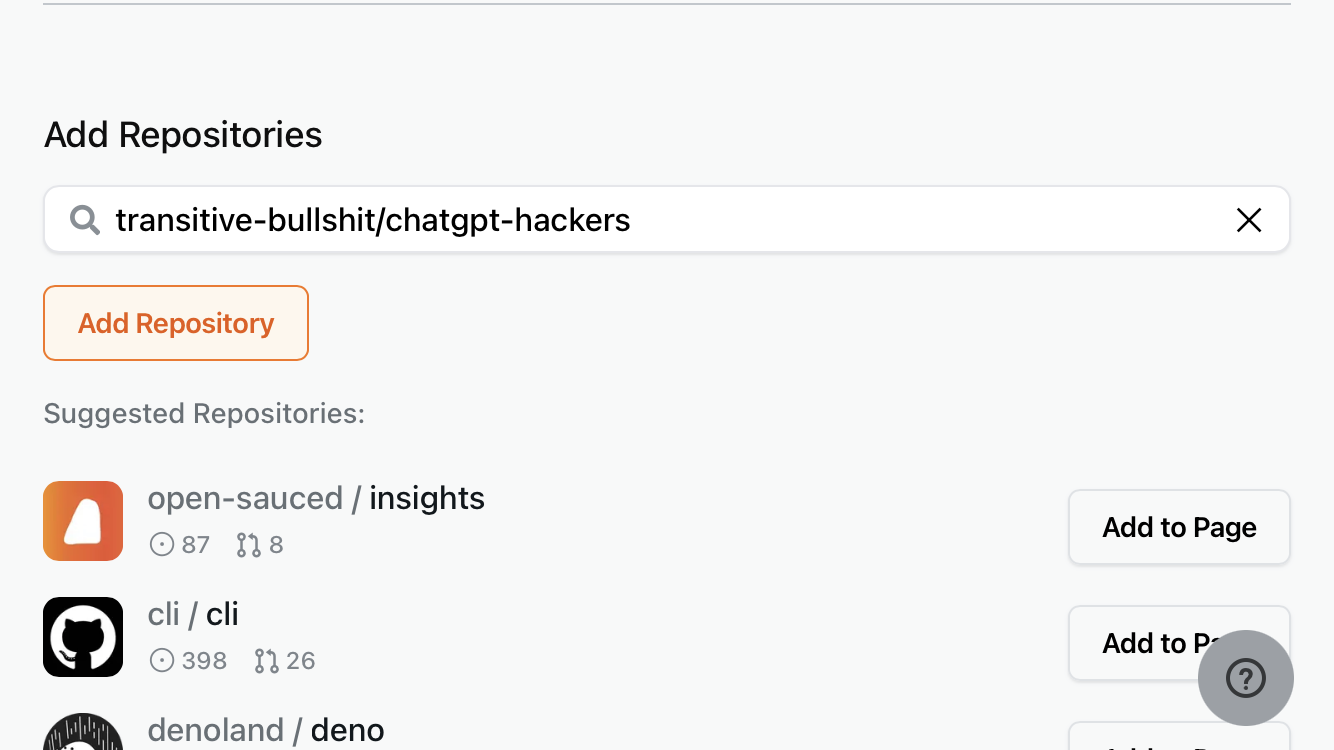Screen dimensions: 1334x750
Task: Click the issues icon showing 398
Action: pyautogui.click(x=161, y=660)
